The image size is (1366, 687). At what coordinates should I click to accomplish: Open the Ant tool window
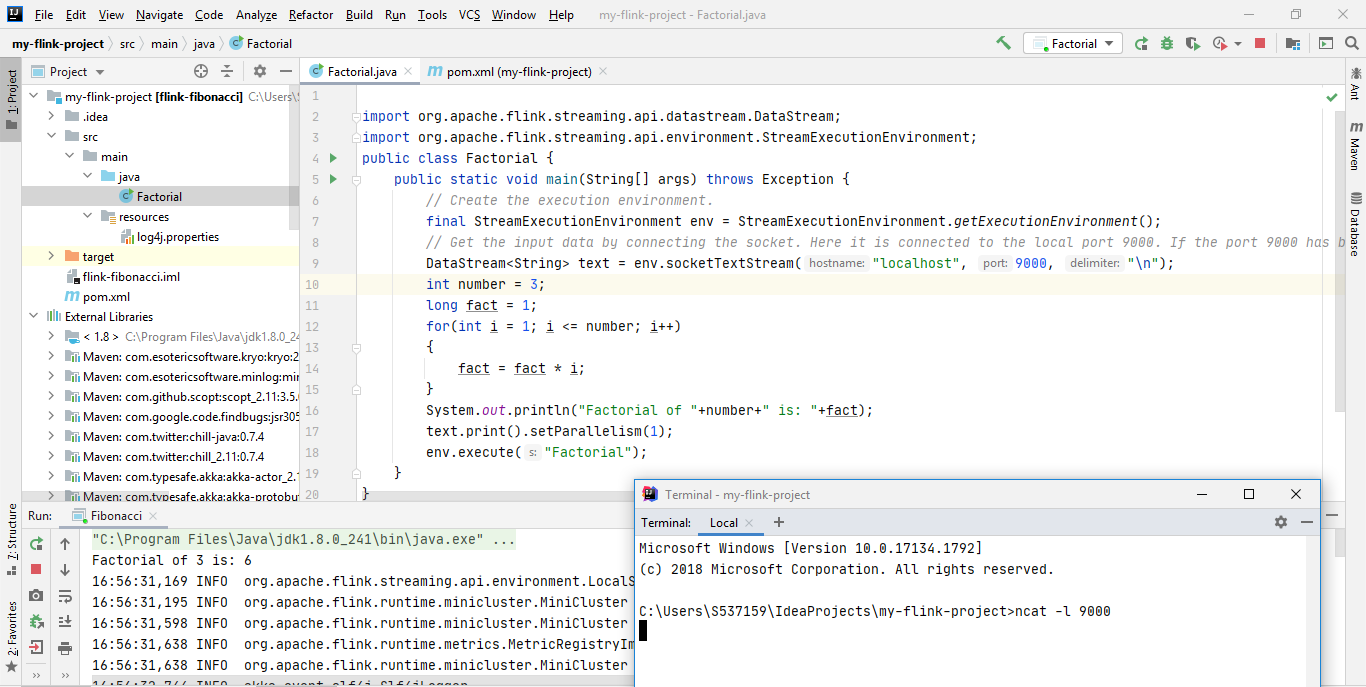(1356, 83)
